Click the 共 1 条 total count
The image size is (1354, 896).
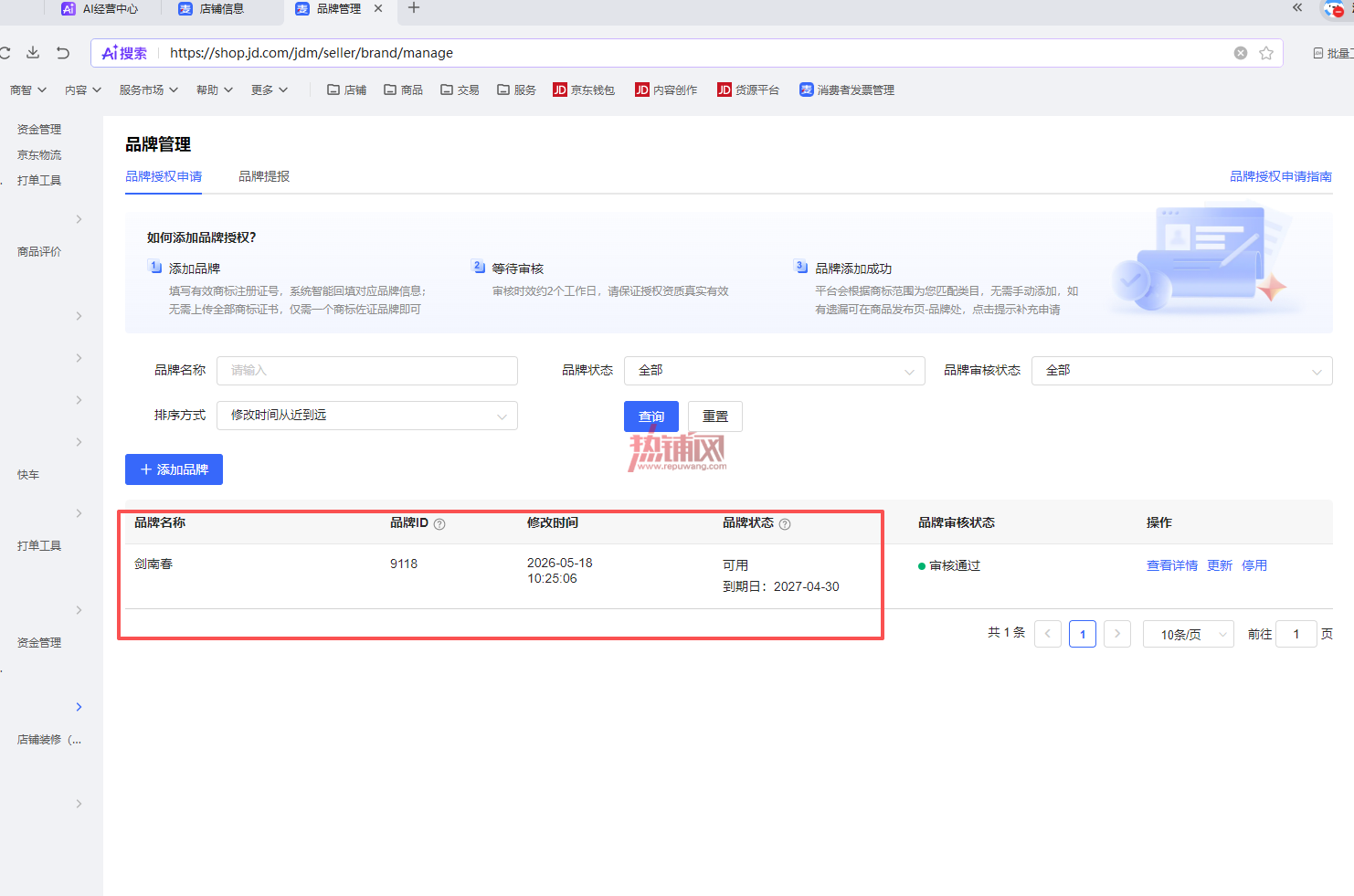(1006, 633)
